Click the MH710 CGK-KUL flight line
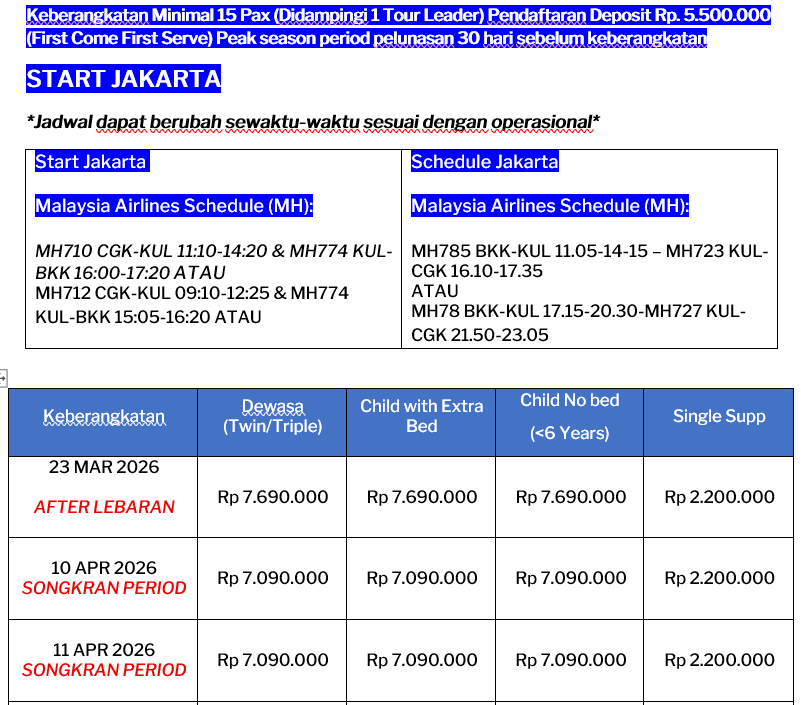The image size is (801, 705). pyautogui.click(x=213, y=253)
